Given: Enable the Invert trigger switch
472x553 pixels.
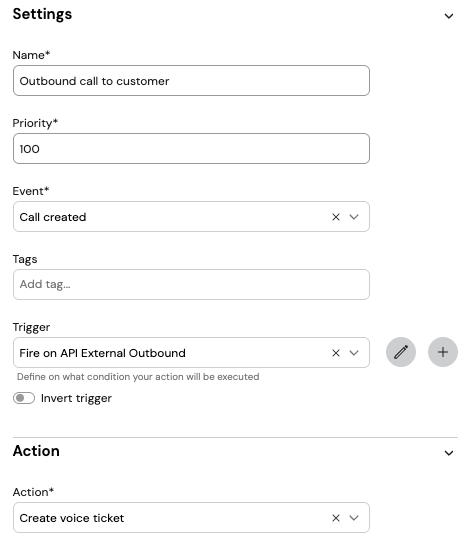Looking at the screenshot, I should (24, 398).
